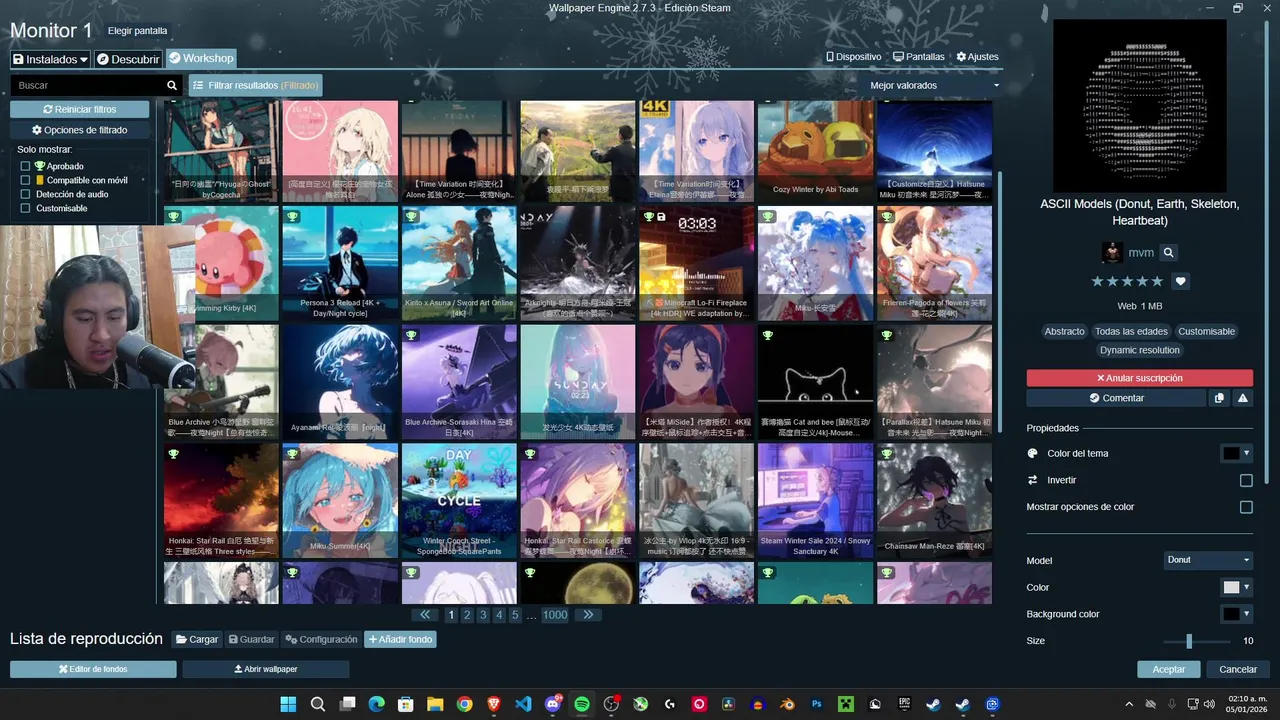1280x720 pixels.
Task: Open the Dispositivo menu
Action: [x=853, y=57]
